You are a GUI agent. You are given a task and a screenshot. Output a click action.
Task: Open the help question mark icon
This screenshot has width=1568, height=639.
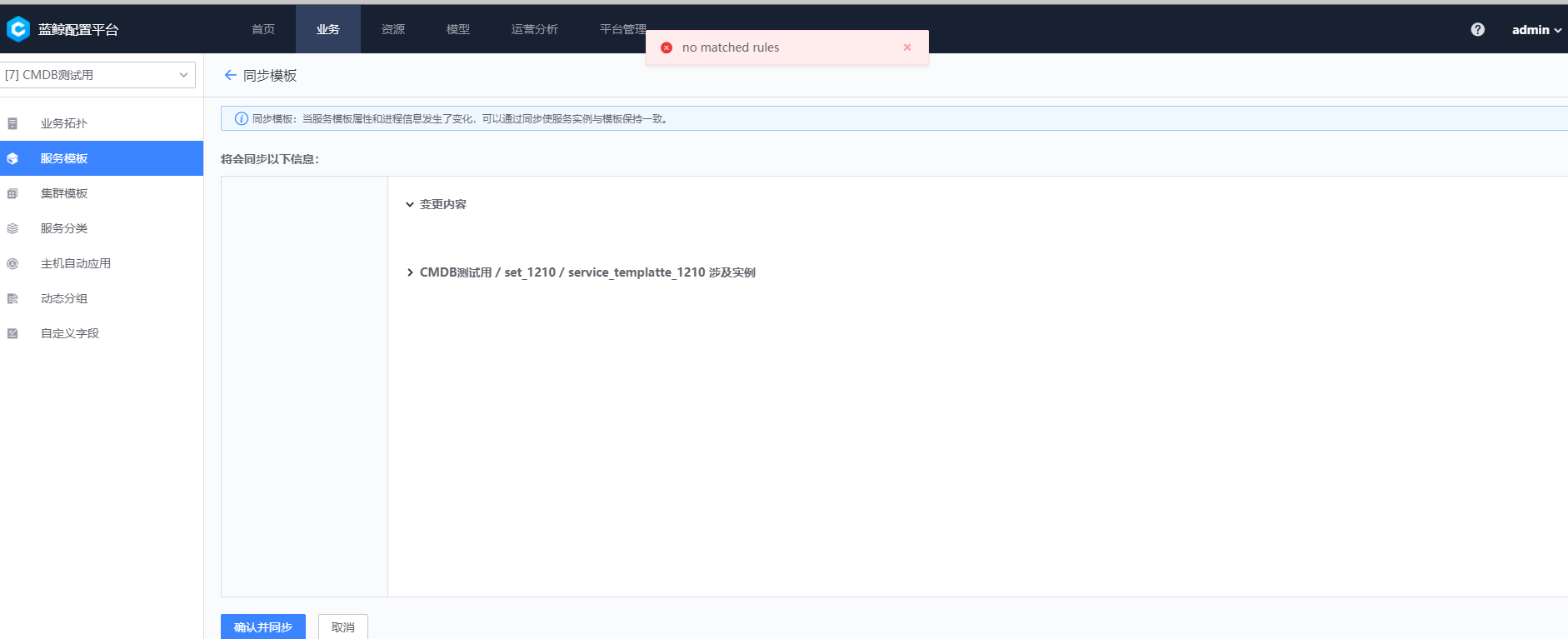point(1477,29)
